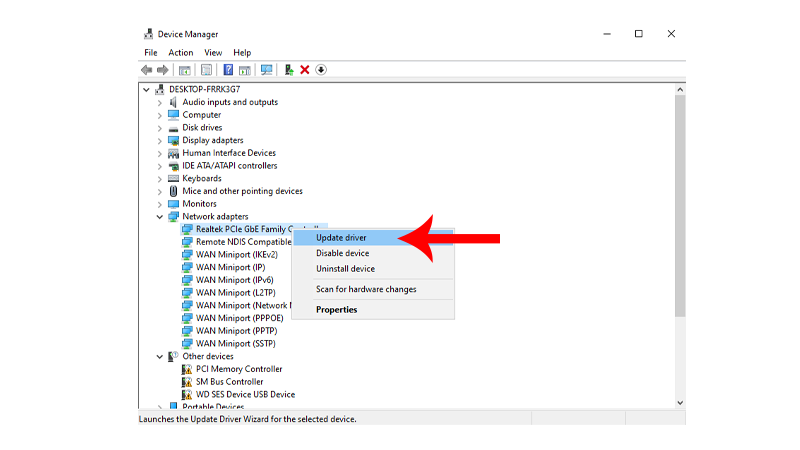The image size is (800, 450).
Task: Expand Mice and other pointing devices
Action: coord(160,192)
